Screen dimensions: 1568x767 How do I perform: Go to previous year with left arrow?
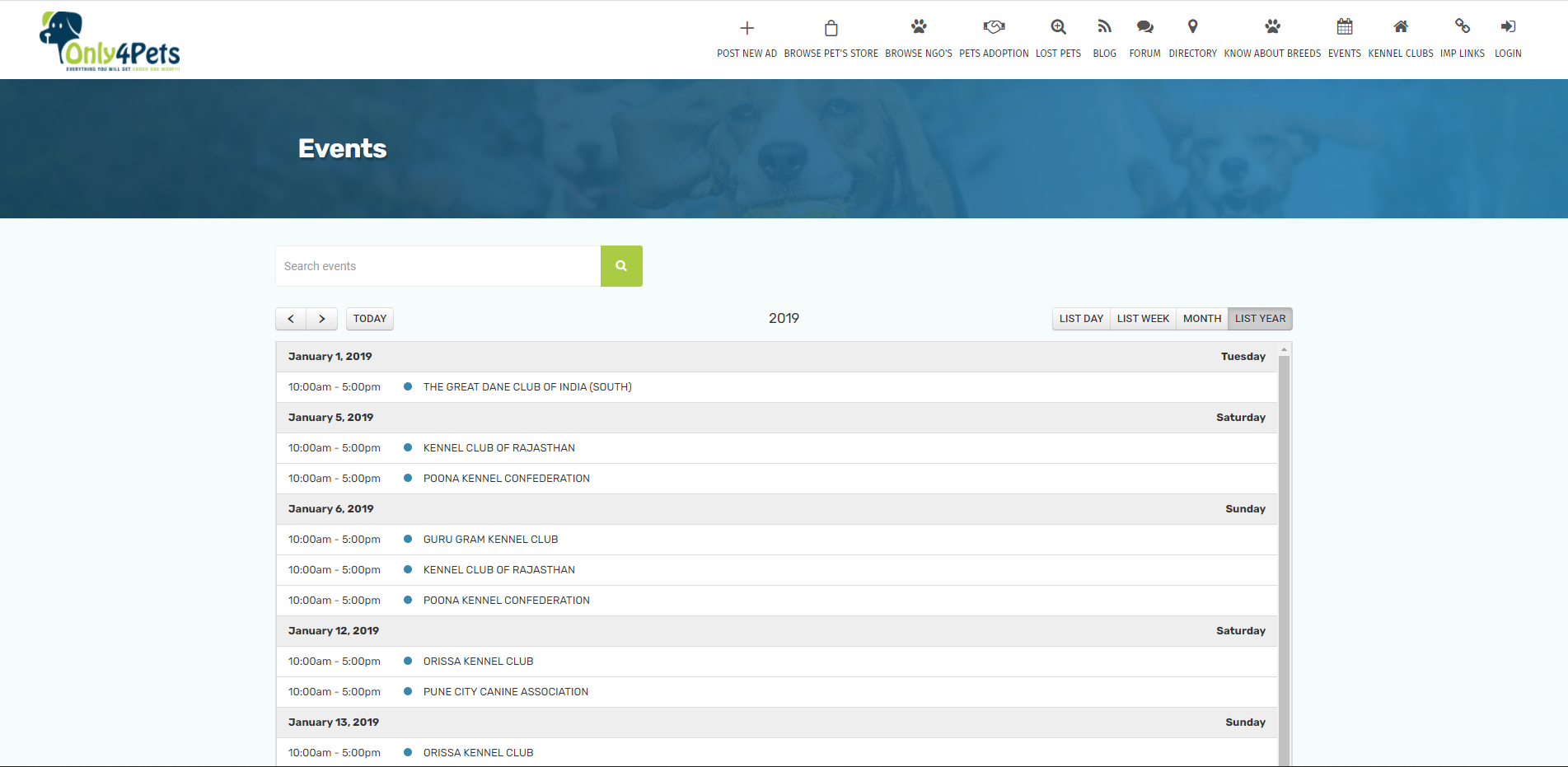(291, 319)
